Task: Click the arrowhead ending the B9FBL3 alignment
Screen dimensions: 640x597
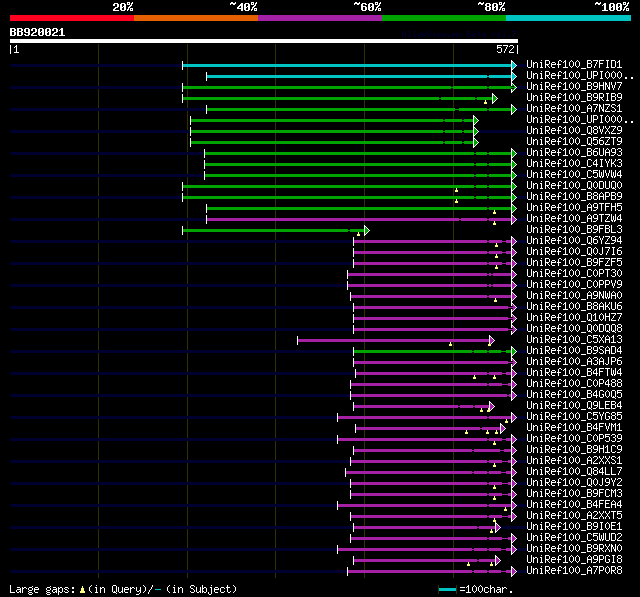Action: pos(367,231)
